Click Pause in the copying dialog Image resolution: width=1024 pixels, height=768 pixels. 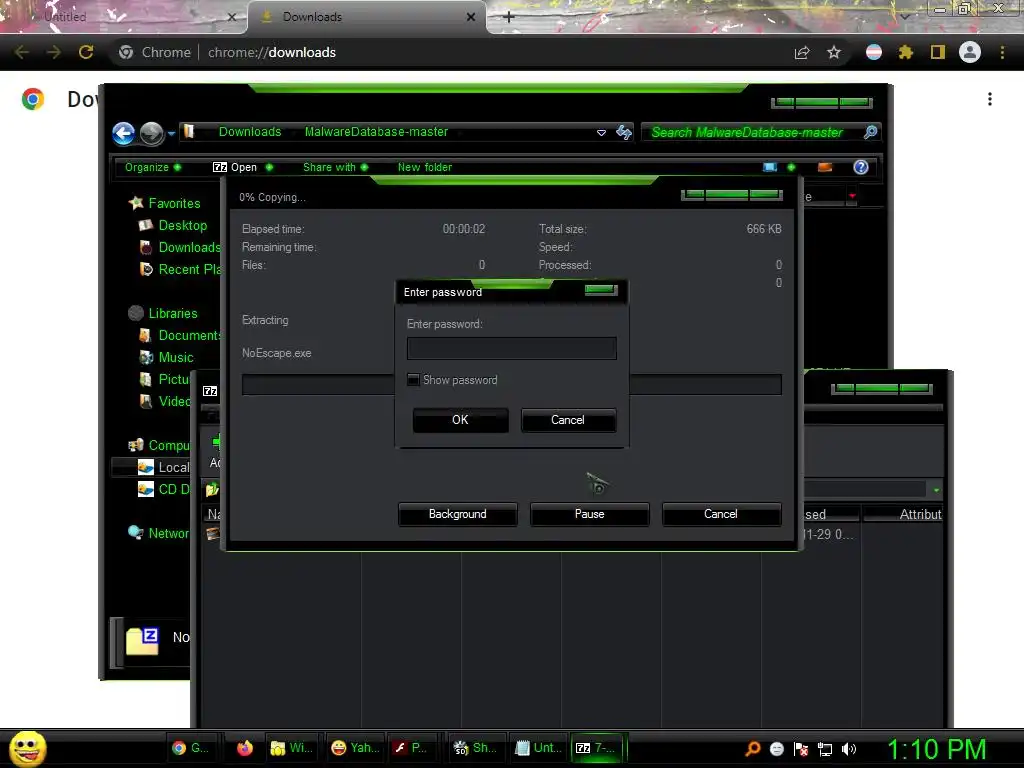(589, 514)
